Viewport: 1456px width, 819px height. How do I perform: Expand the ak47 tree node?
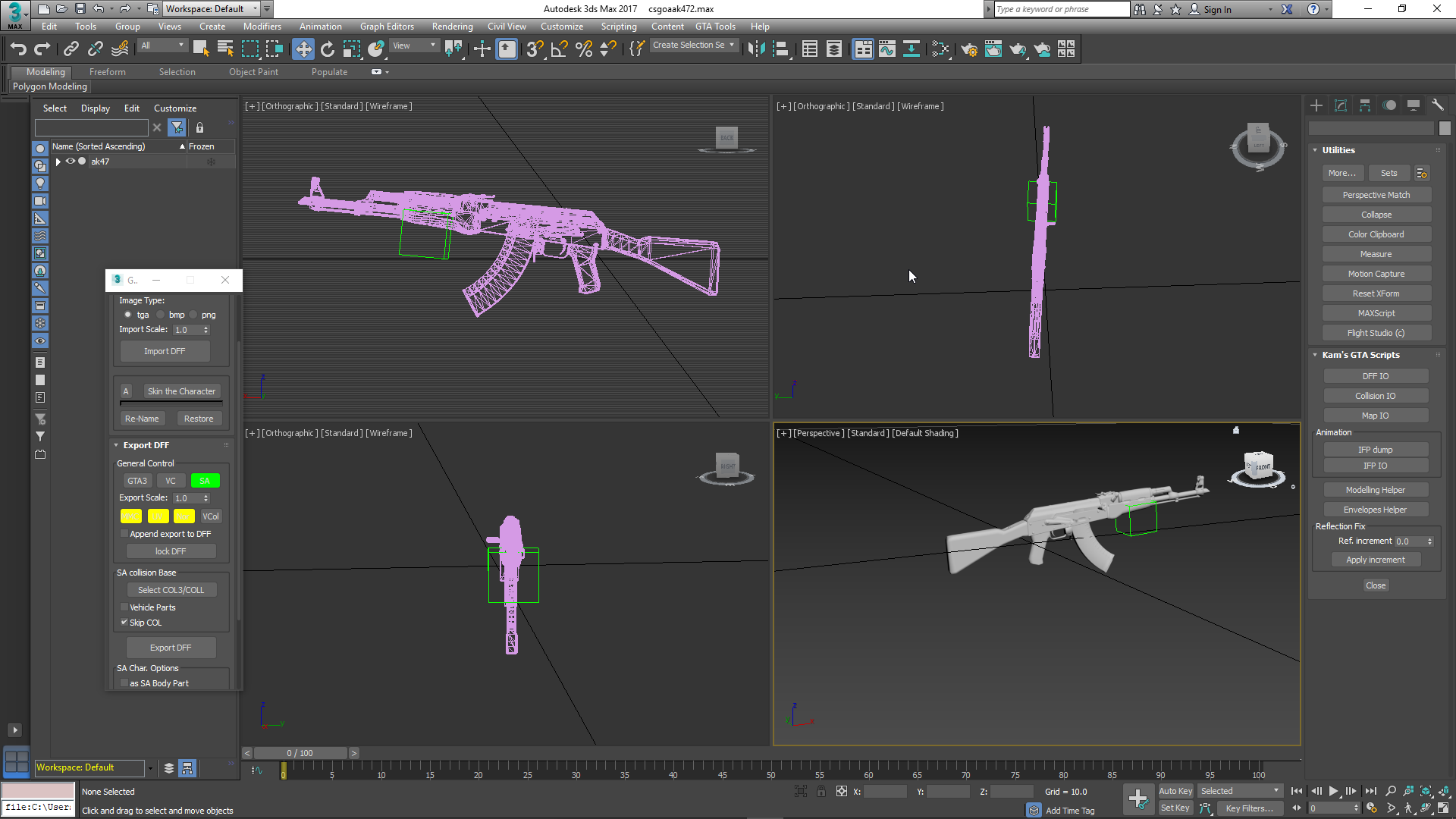coord(58,162)
